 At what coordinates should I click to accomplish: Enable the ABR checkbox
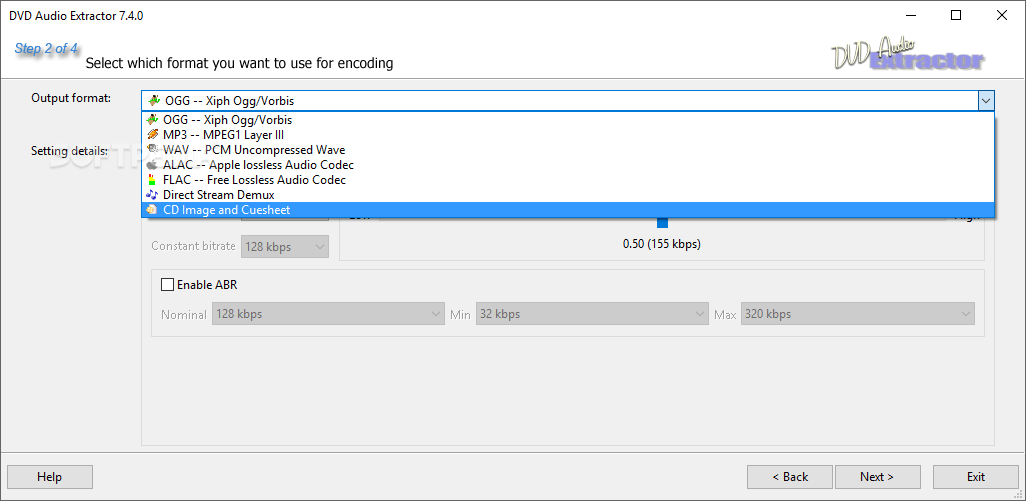[168, 285]
